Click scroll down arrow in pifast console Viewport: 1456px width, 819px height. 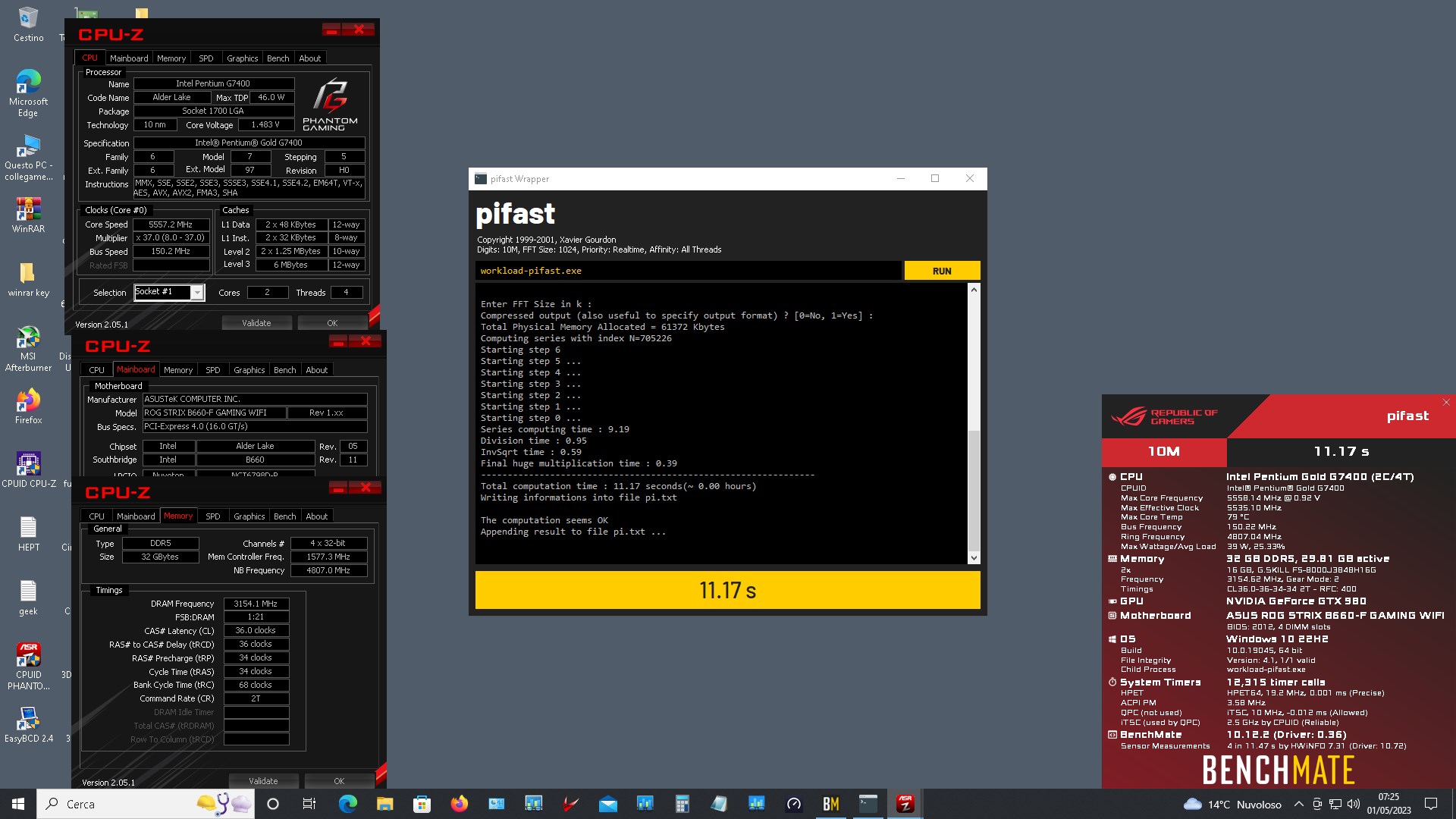point(974,557)
